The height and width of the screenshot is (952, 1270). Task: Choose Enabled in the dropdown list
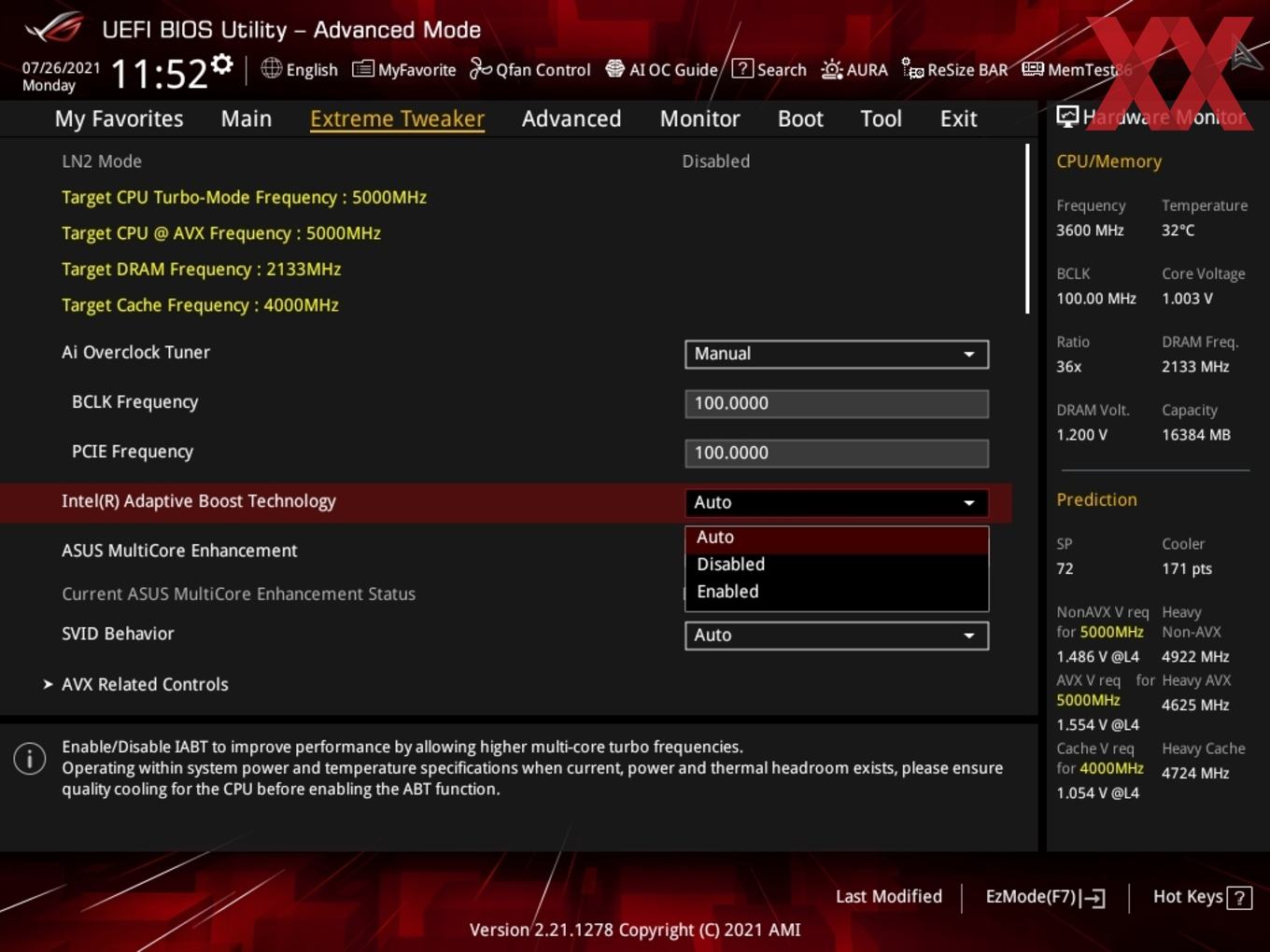point(837,592)
